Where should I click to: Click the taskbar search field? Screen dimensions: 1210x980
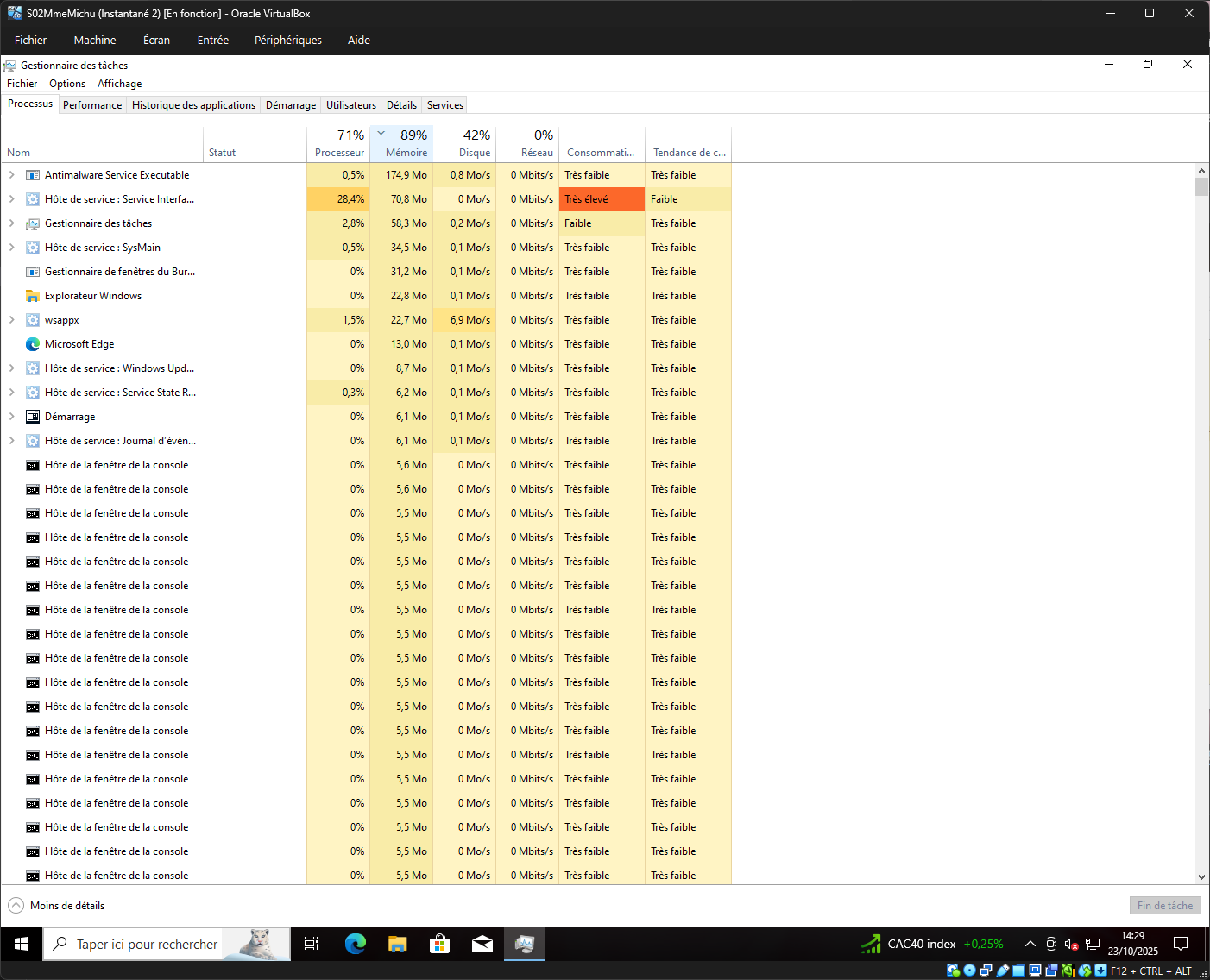tap(147, 945)
